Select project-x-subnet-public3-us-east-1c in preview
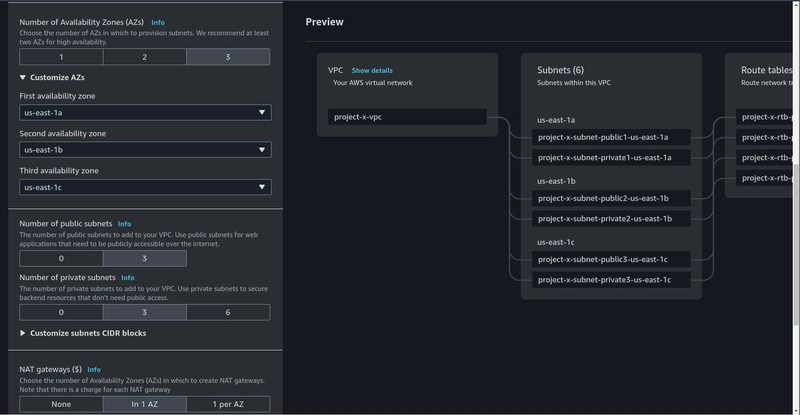800x415 pixels. [611, 259]
